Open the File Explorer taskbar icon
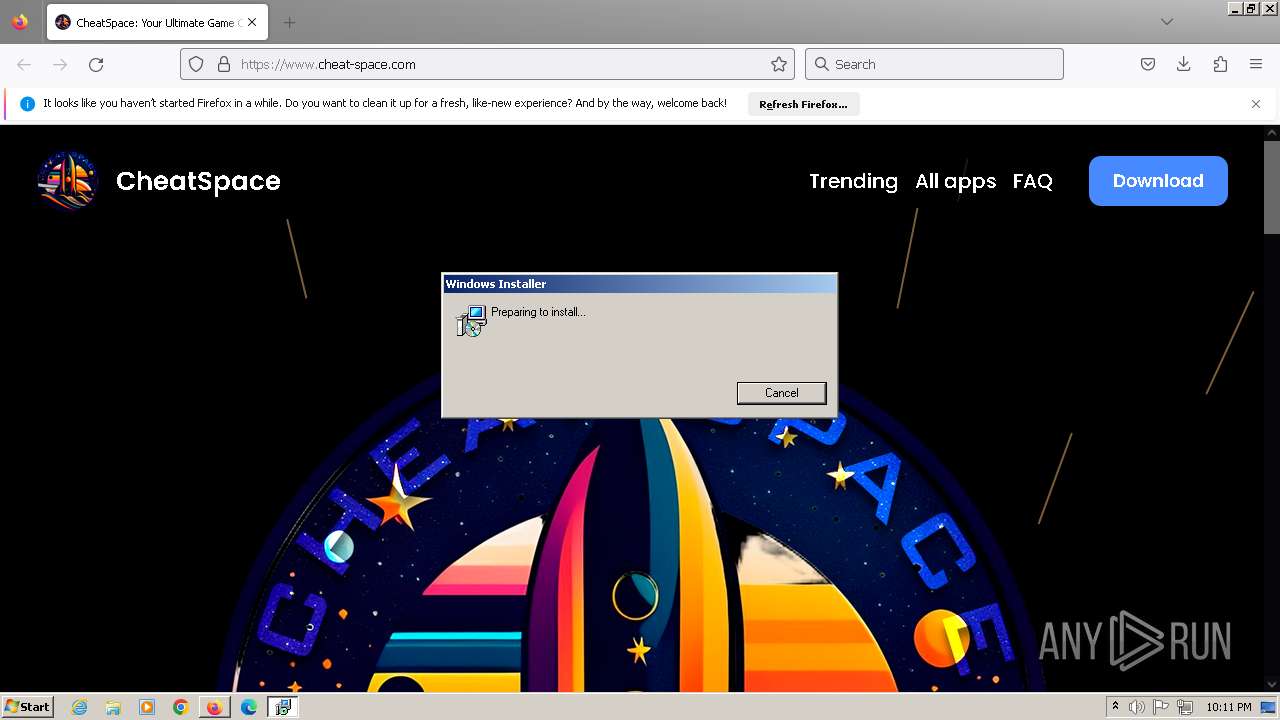Viewport: 1280px width, 720px height. 113,707
